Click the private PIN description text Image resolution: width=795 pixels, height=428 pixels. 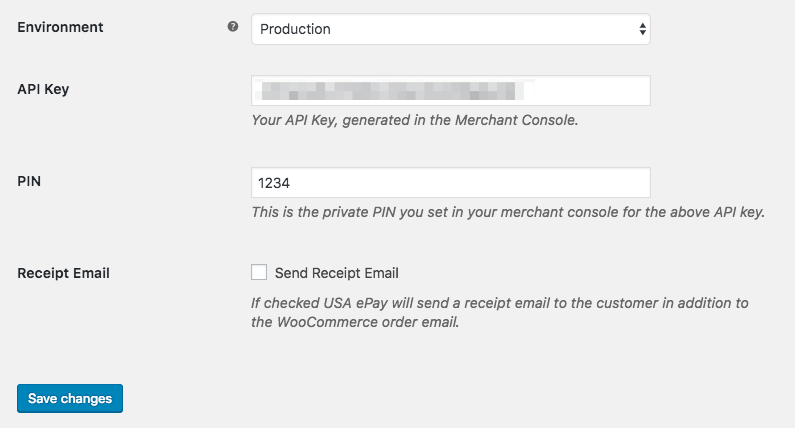tap(508, 212)
